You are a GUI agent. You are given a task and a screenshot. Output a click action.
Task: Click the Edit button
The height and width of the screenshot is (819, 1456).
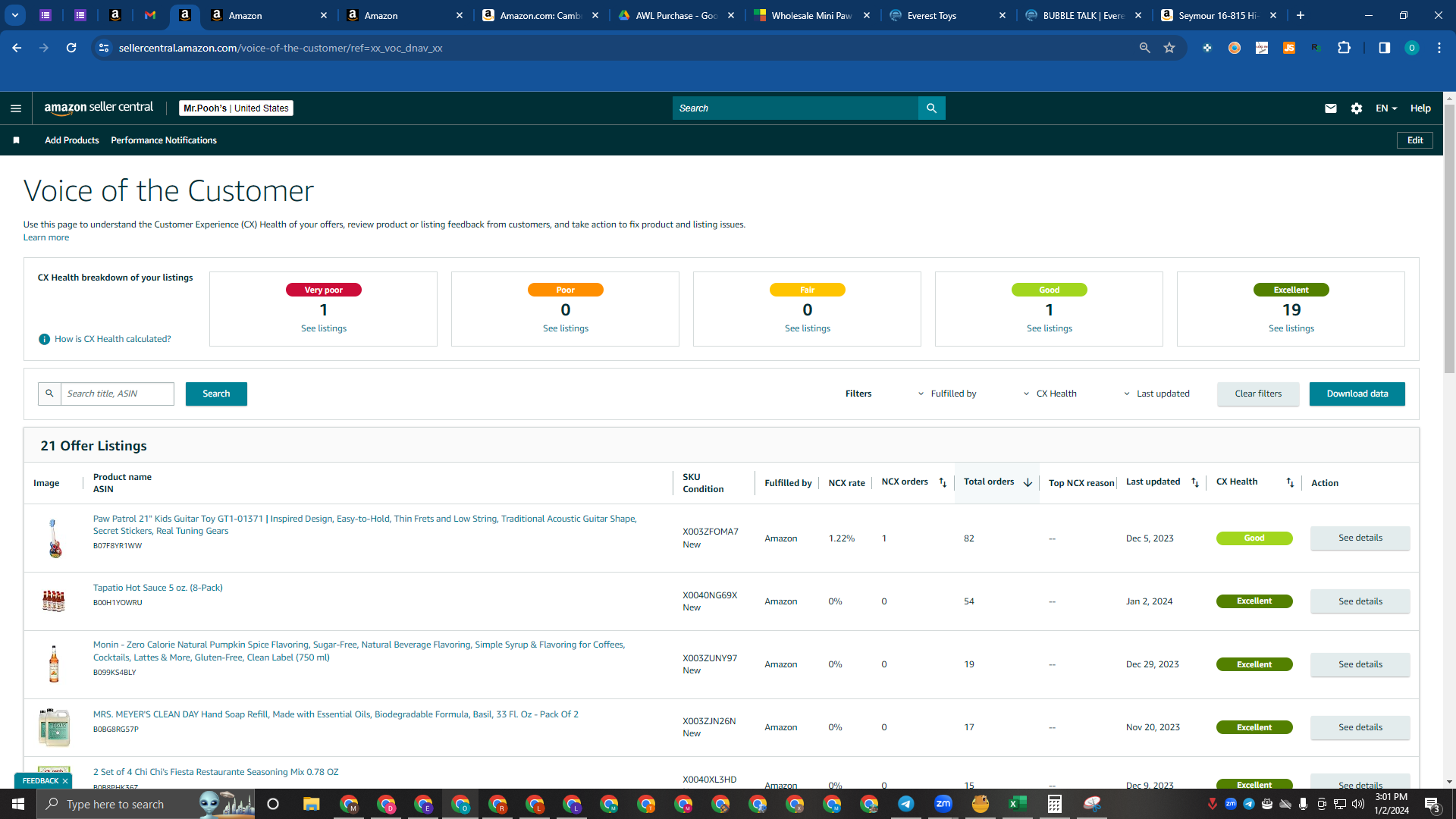coord(1415,140)
